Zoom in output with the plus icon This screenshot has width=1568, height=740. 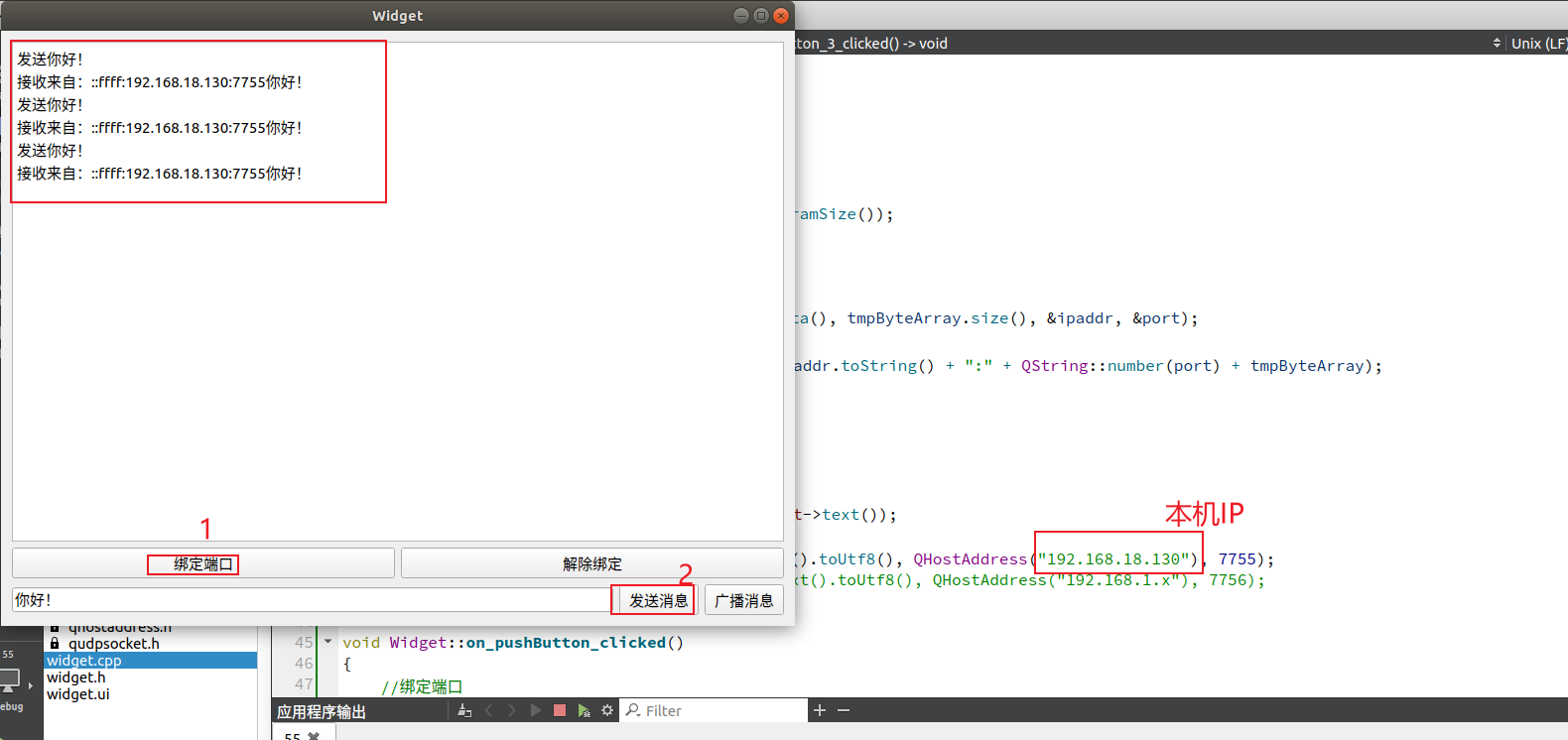click(820, 710)
